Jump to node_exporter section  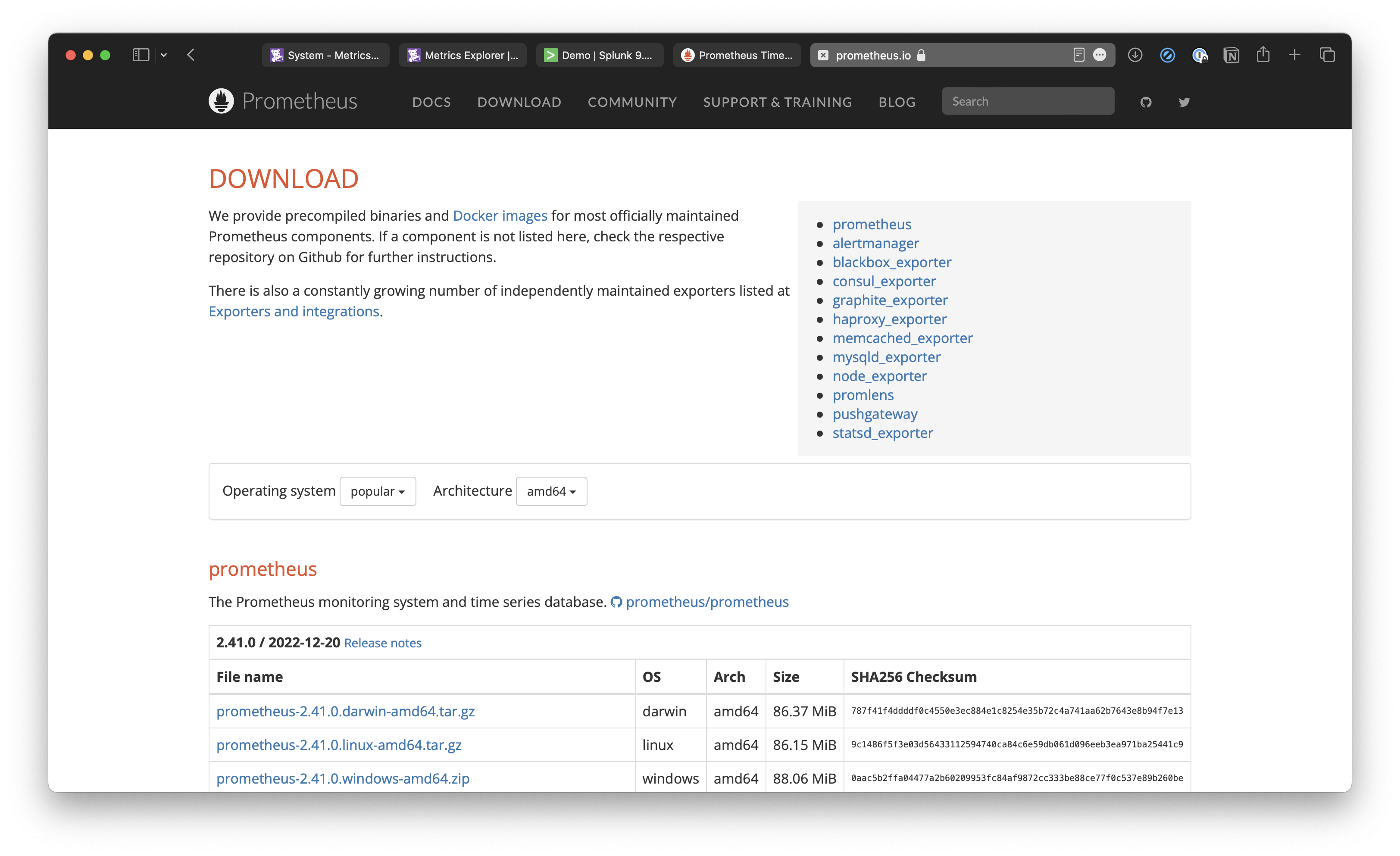click(x=880, y=376)
